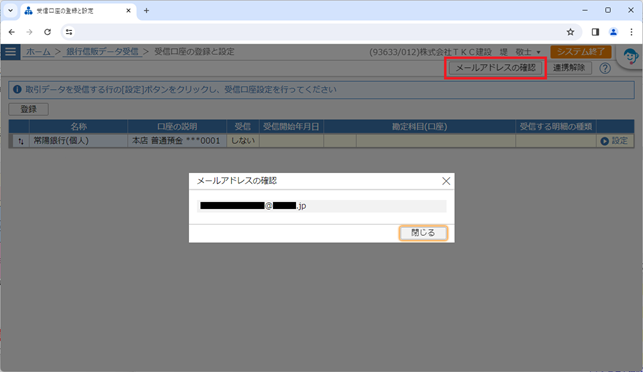Viewport: 643px width, 372px height.
Task: Select the 受信口座の登録と設定 browser tab
Action: coord(78,11)
